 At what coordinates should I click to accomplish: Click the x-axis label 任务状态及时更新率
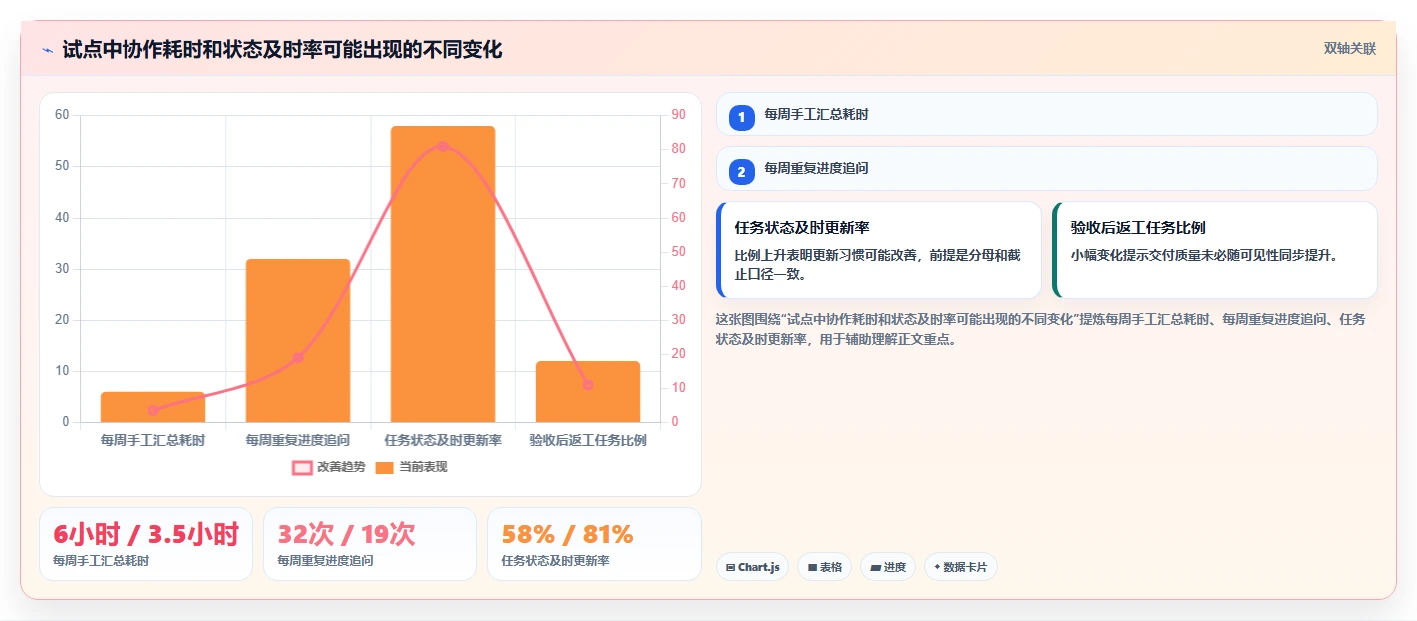point(443,440)
